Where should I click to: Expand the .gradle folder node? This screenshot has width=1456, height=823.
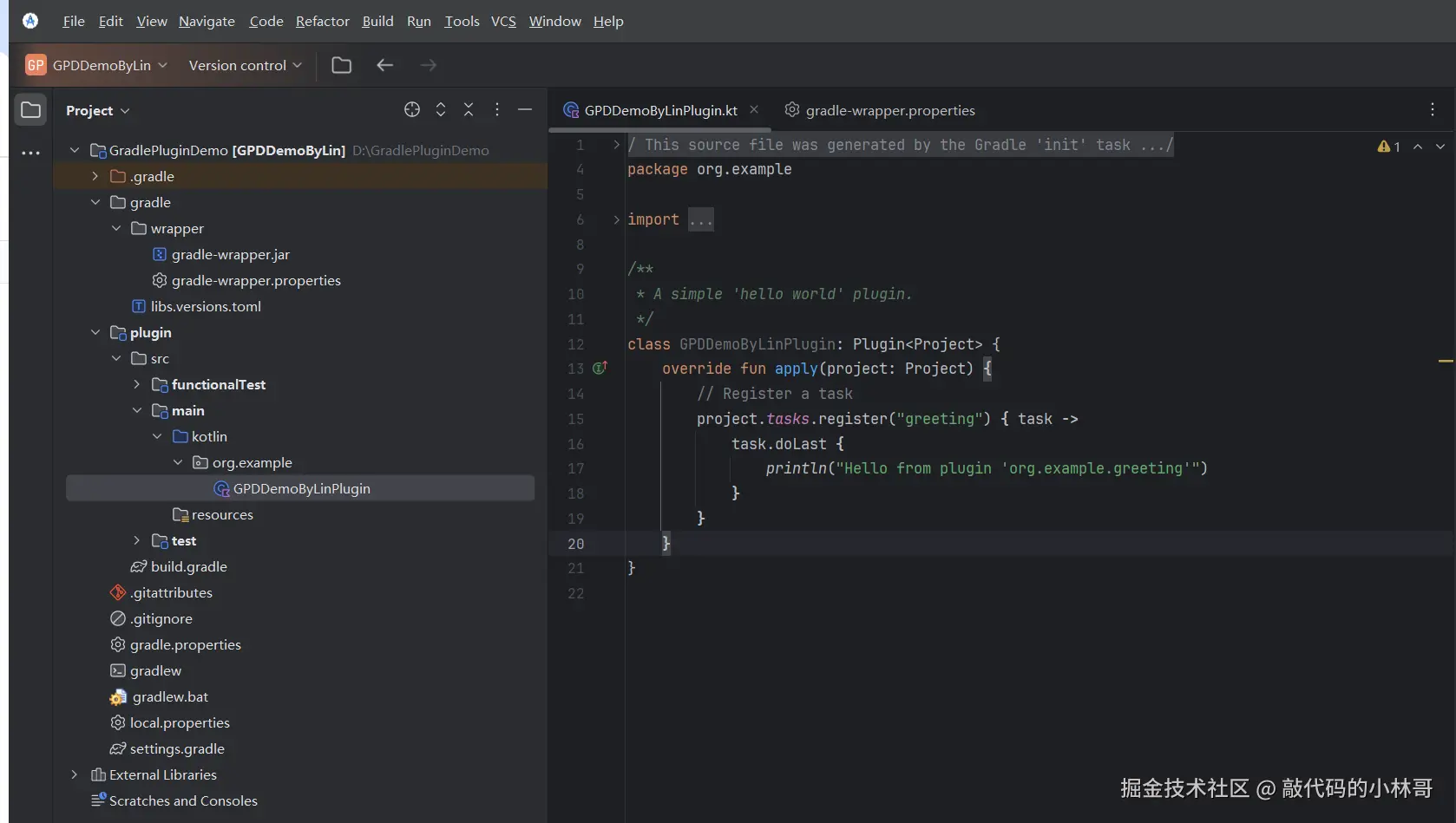[95, 176]
